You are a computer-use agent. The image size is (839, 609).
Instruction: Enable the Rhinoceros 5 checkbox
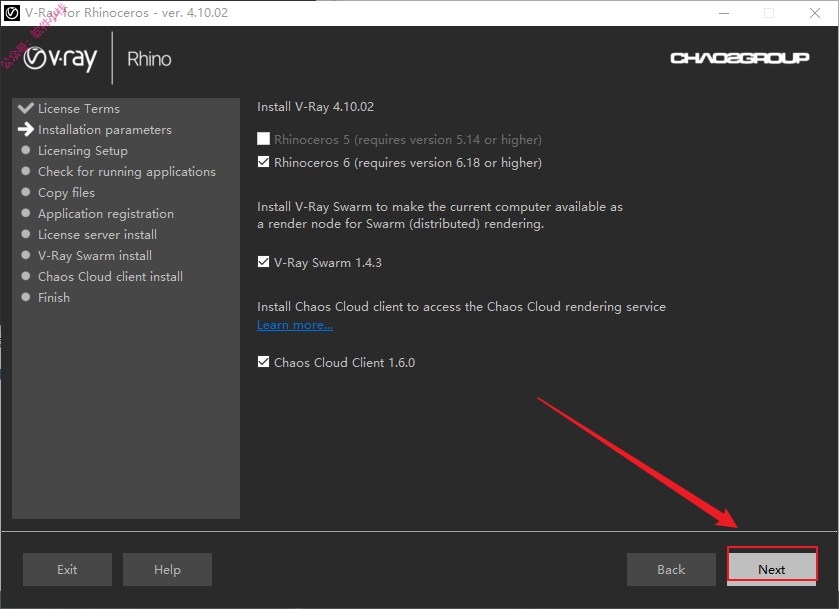click(x=263, y=139)
